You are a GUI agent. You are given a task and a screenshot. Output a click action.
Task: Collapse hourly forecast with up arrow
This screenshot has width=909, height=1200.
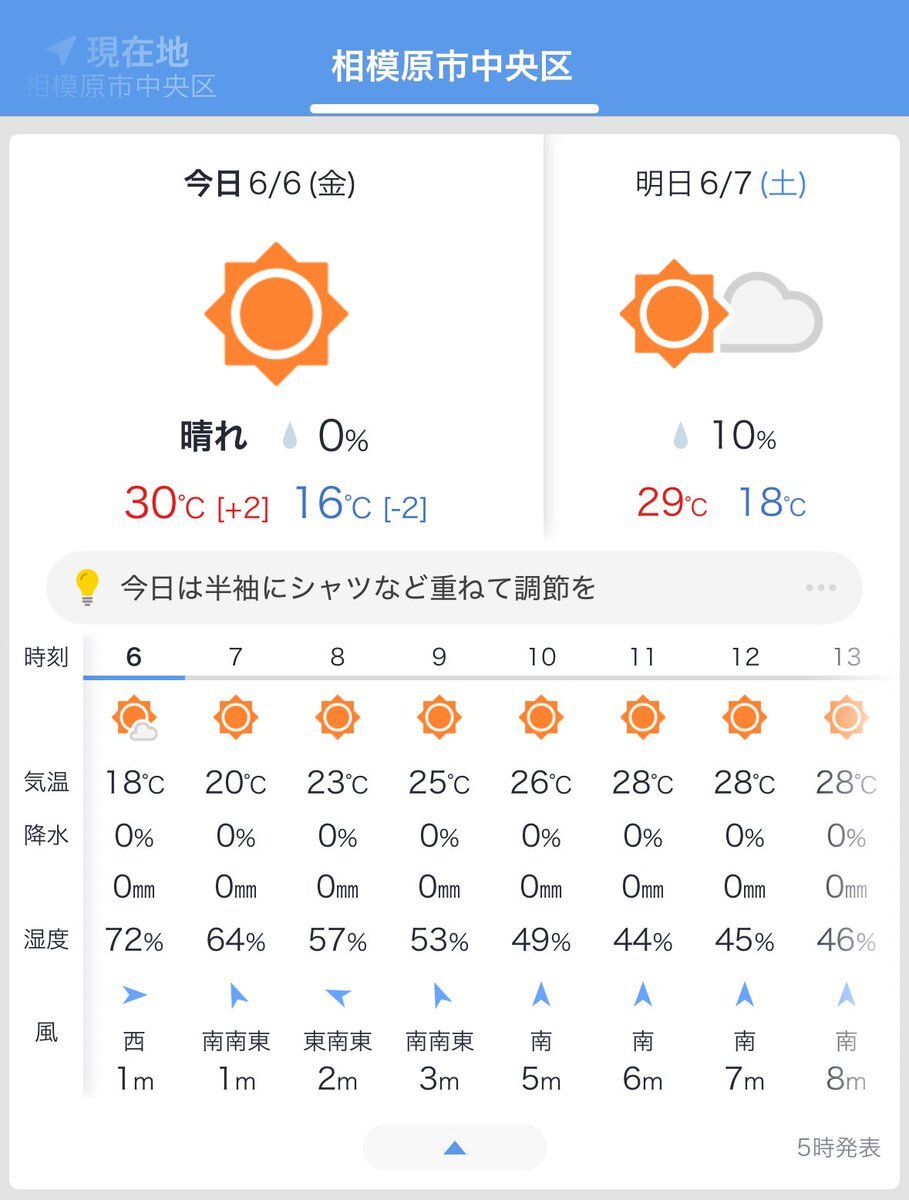(x=454, y=1147)
